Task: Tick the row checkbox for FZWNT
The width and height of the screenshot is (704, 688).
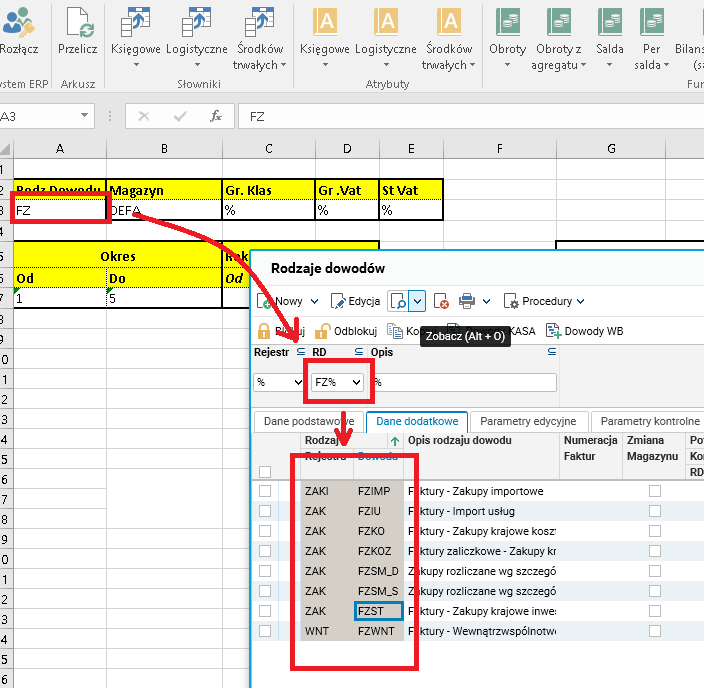Action: (x=265, y=631)
